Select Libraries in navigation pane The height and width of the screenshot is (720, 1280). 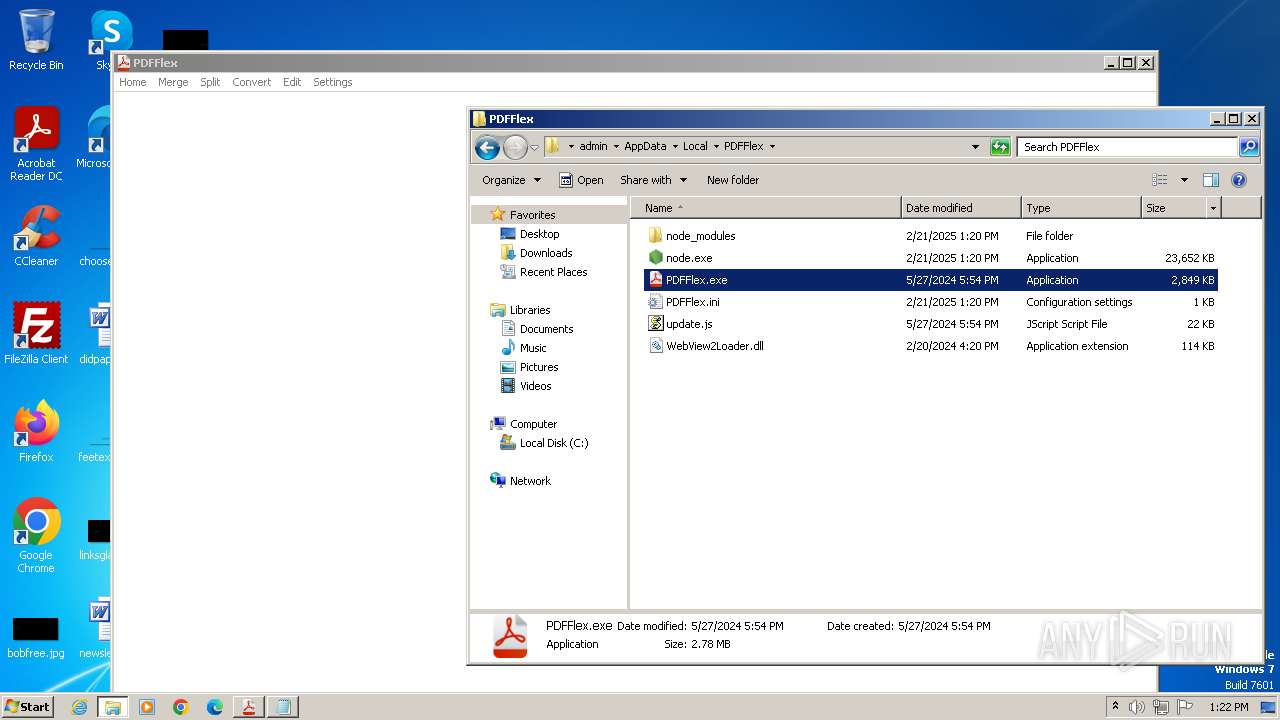click(530, 310)
